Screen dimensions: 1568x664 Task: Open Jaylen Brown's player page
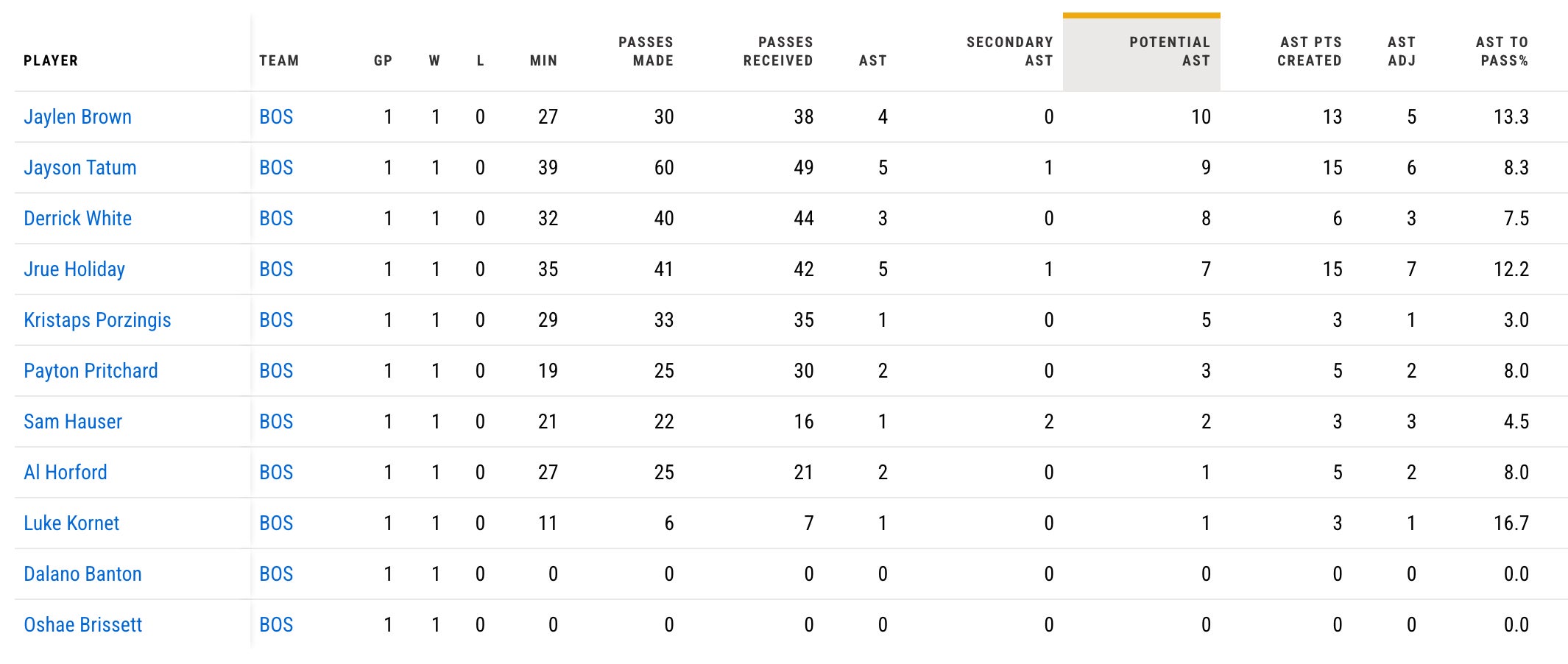[77, 117]
